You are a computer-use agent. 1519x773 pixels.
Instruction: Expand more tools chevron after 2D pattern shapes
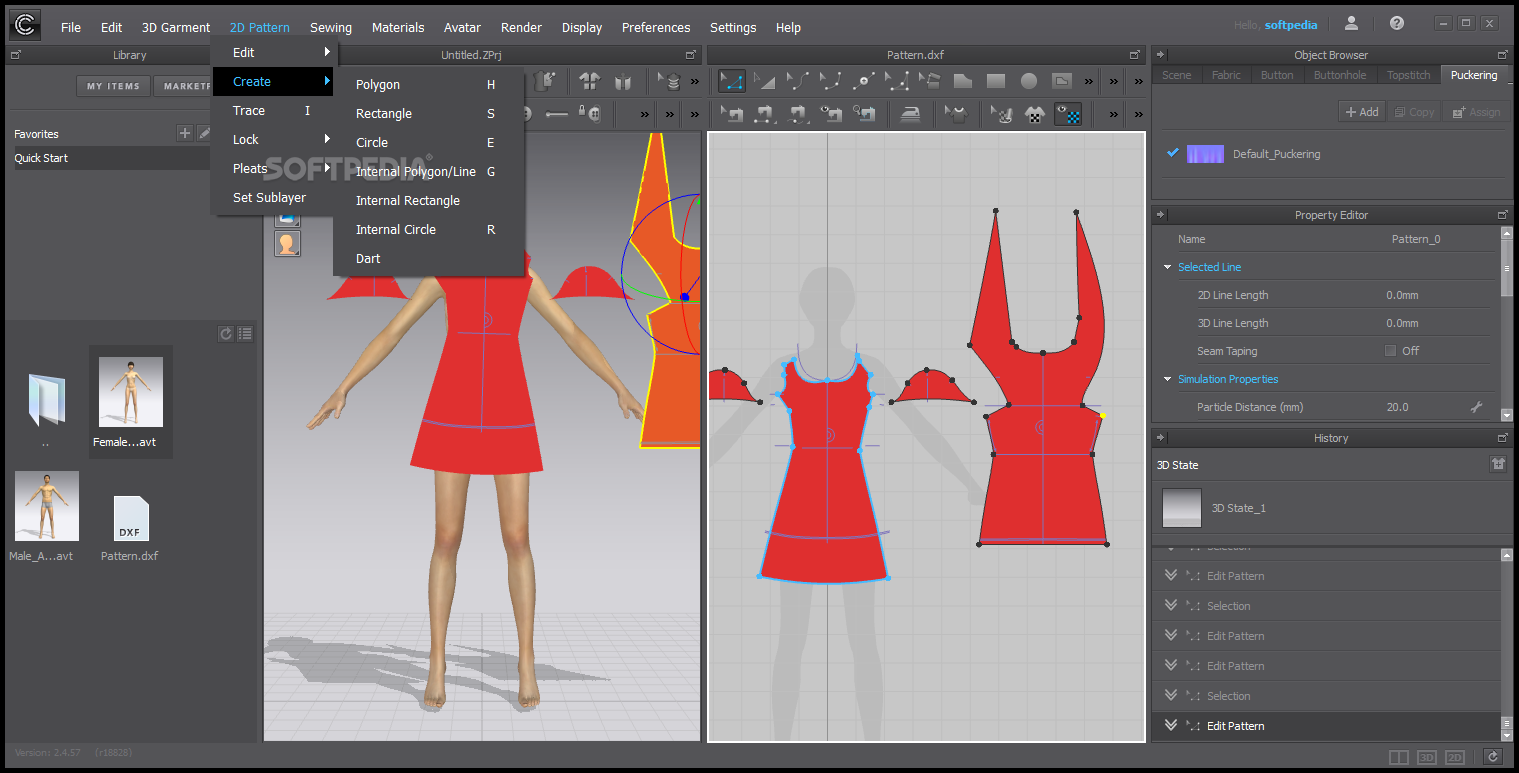coord(1088,81)
